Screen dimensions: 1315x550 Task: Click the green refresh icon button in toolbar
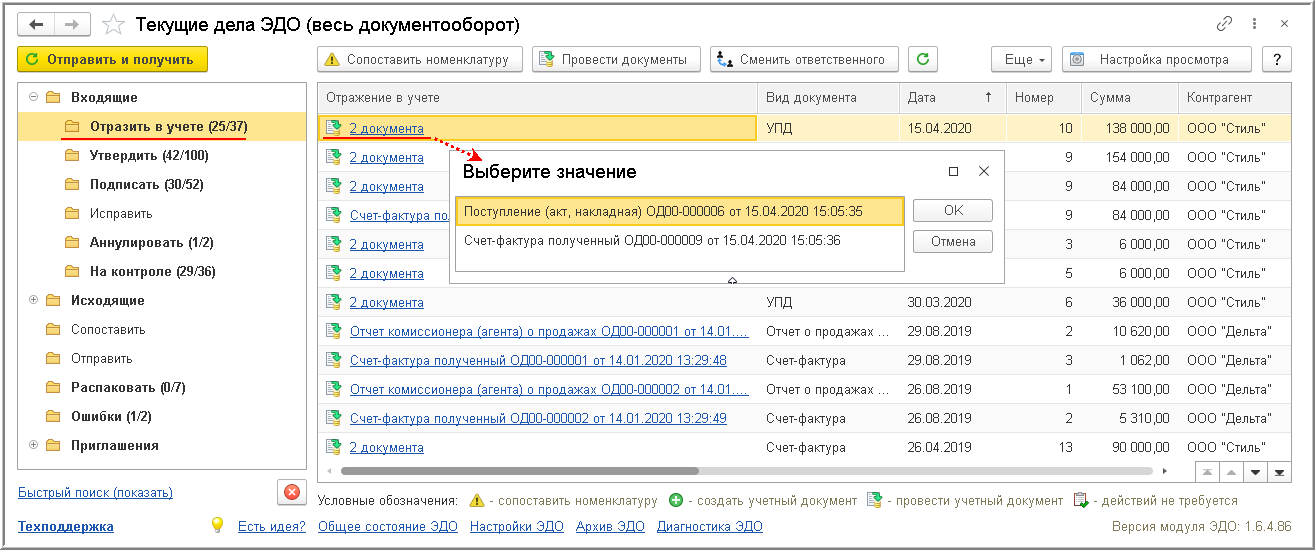tap(922, 59)
